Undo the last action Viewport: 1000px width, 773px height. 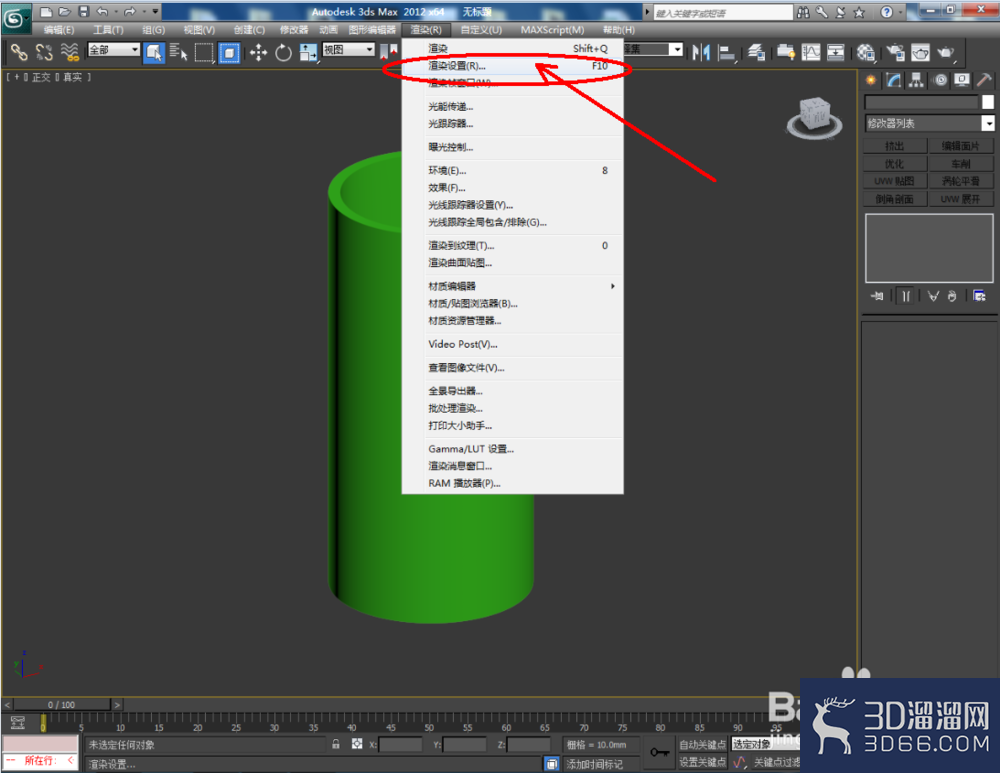[x=102, y=11]
